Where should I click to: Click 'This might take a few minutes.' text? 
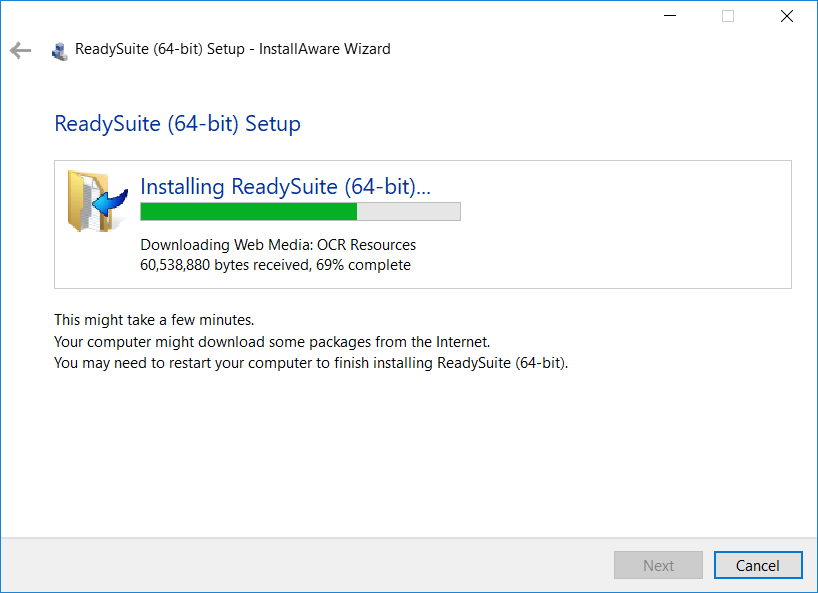(x=154, y=320)
